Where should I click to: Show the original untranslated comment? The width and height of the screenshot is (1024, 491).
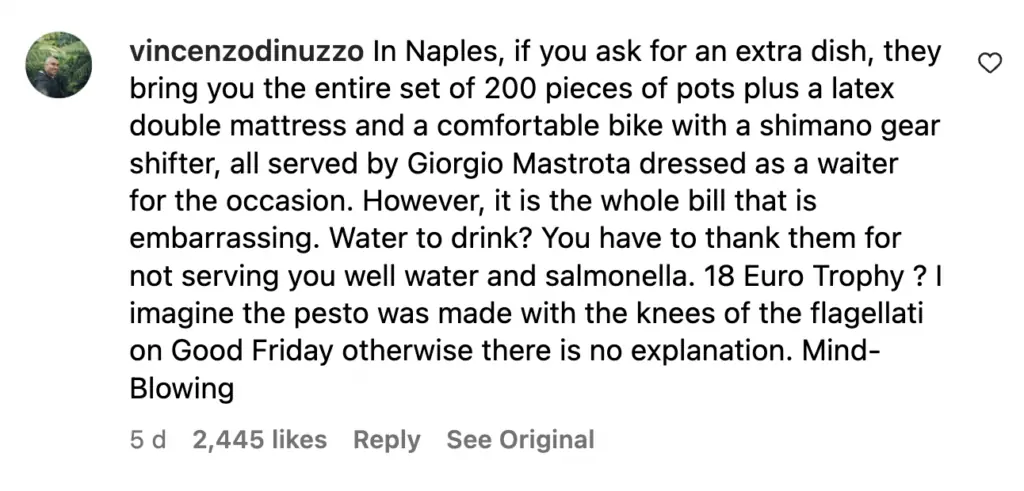point(520,439)
